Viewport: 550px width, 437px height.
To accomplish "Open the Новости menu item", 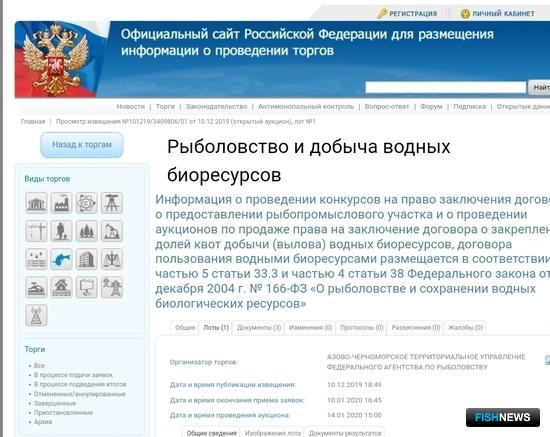I will click(130, 106).
